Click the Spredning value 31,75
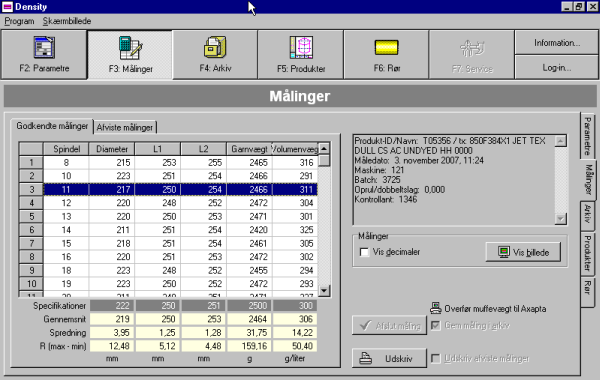600x380 pixels. pos(249,333)
